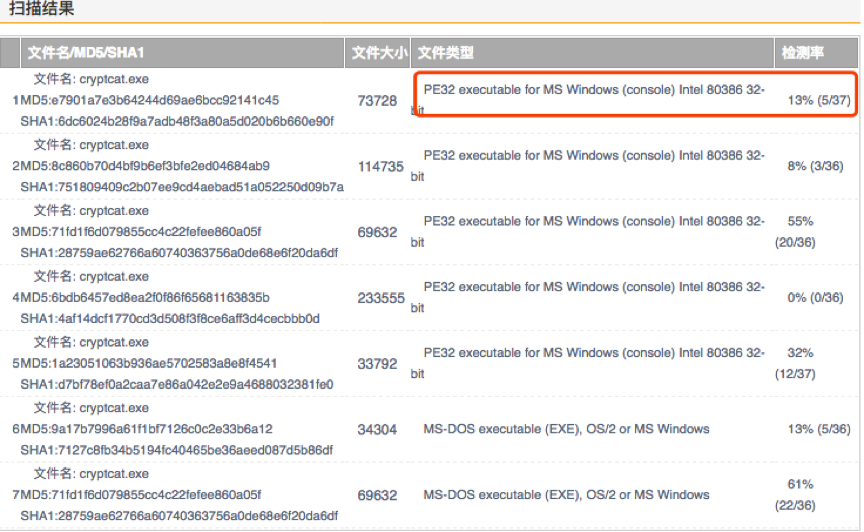The image size is (864, 532).
Task: Click the 文件大小 column header
Action: pyautogui.click(x=378, y=53)
